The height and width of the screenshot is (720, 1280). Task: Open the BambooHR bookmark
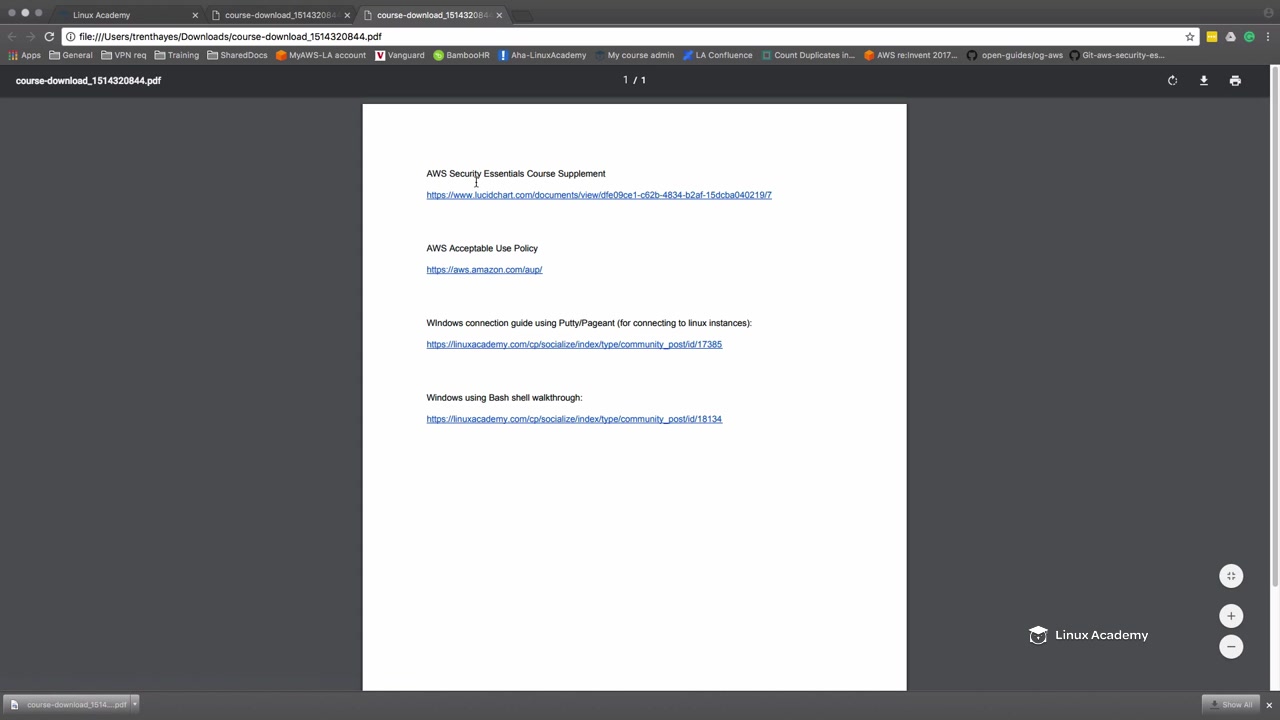point(461,55)
